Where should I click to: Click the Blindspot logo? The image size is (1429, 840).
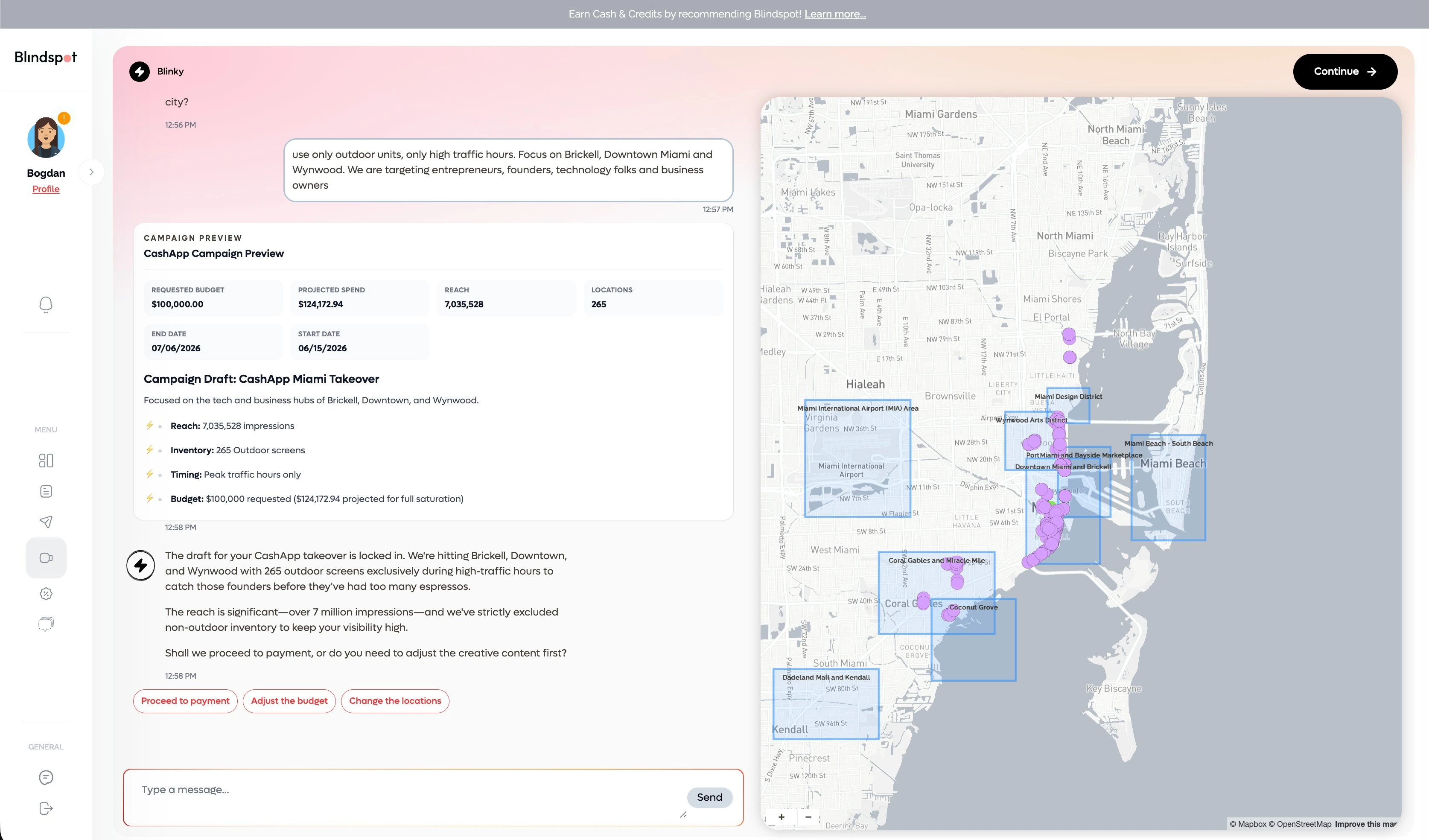(x=45, y=57)
